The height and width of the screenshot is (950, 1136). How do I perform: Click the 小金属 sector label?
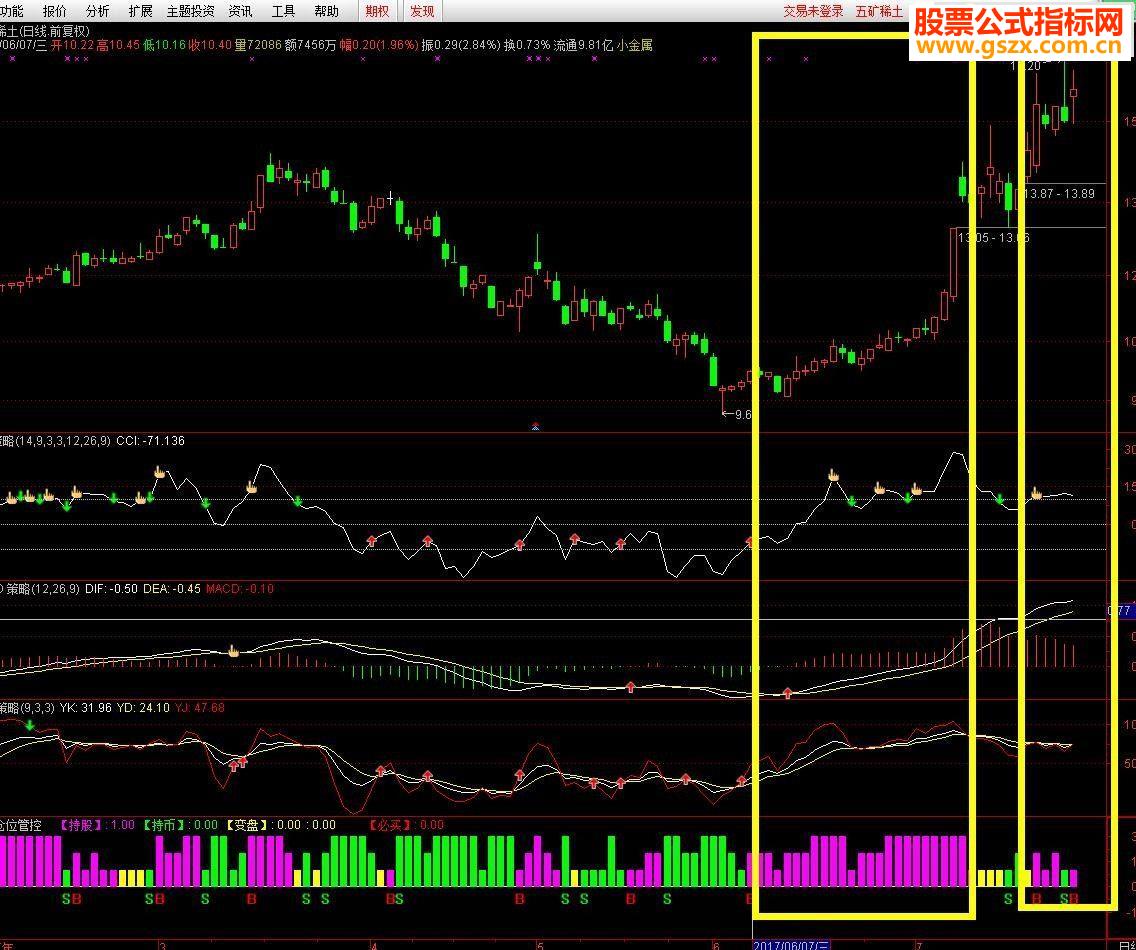(x=635, y=45)
